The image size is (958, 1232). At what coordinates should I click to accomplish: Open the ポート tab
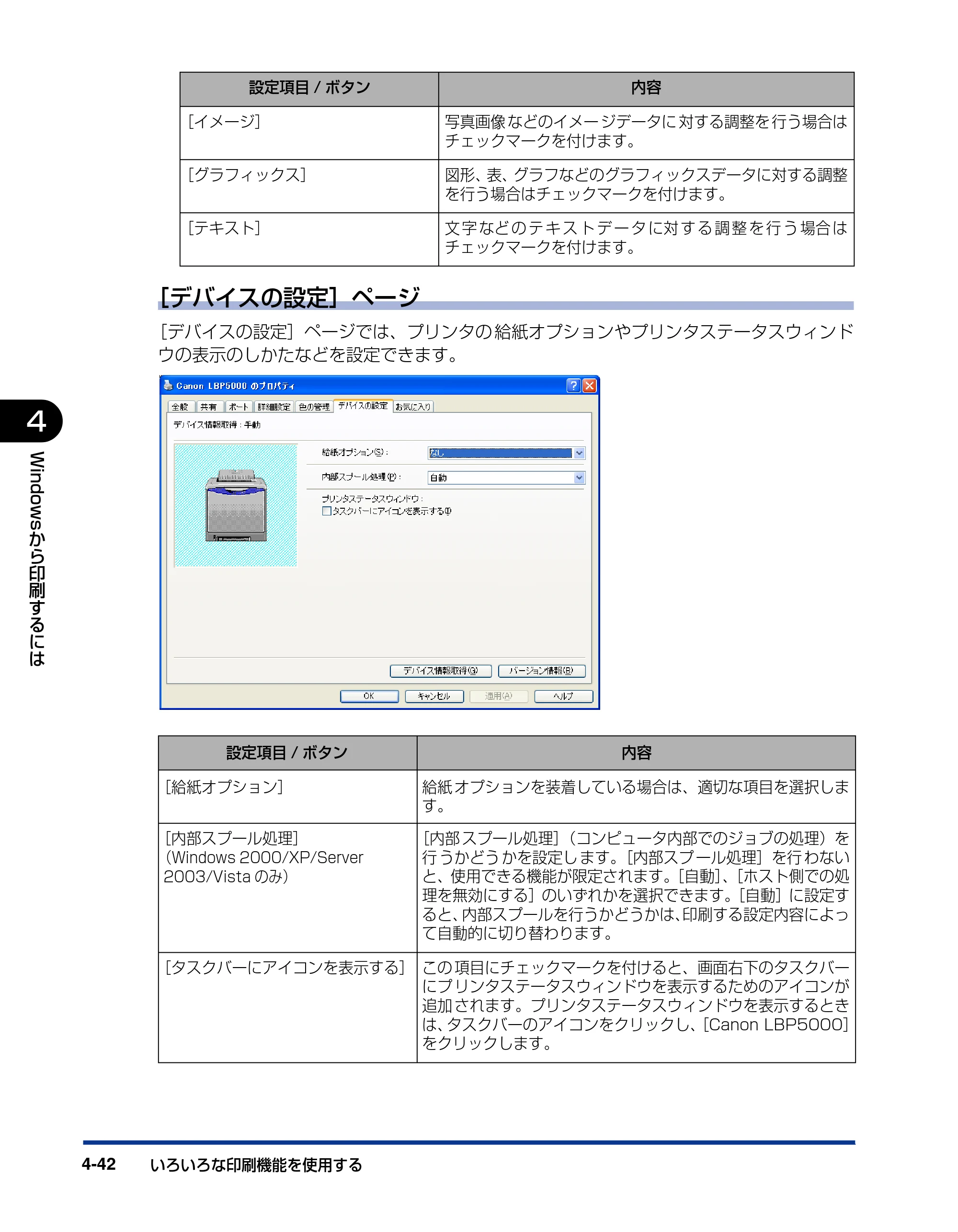coord(239,407)
